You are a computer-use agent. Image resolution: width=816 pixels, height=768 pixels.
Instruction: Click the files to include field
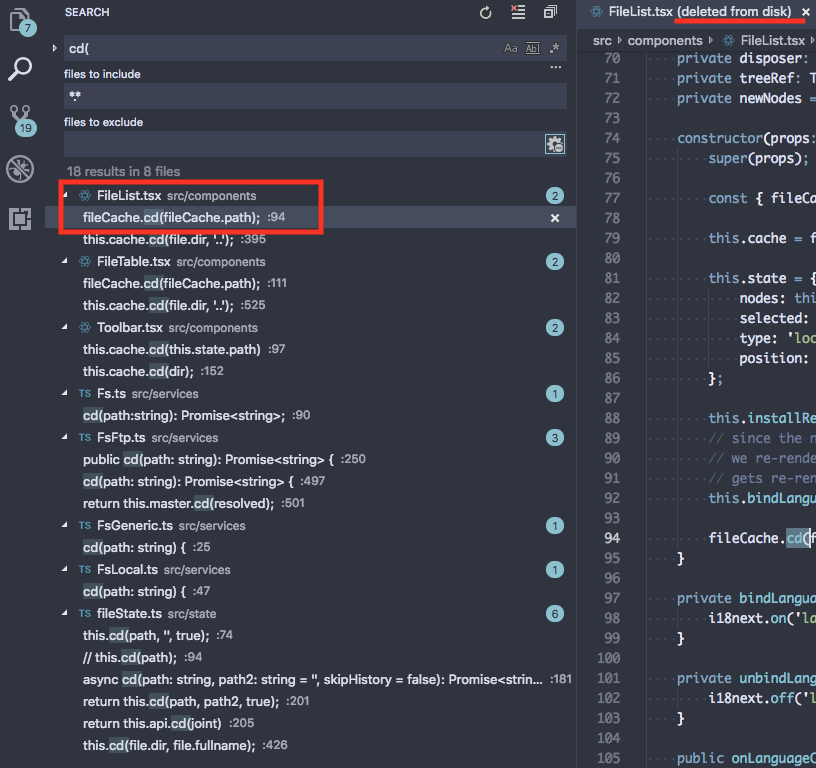315,96
